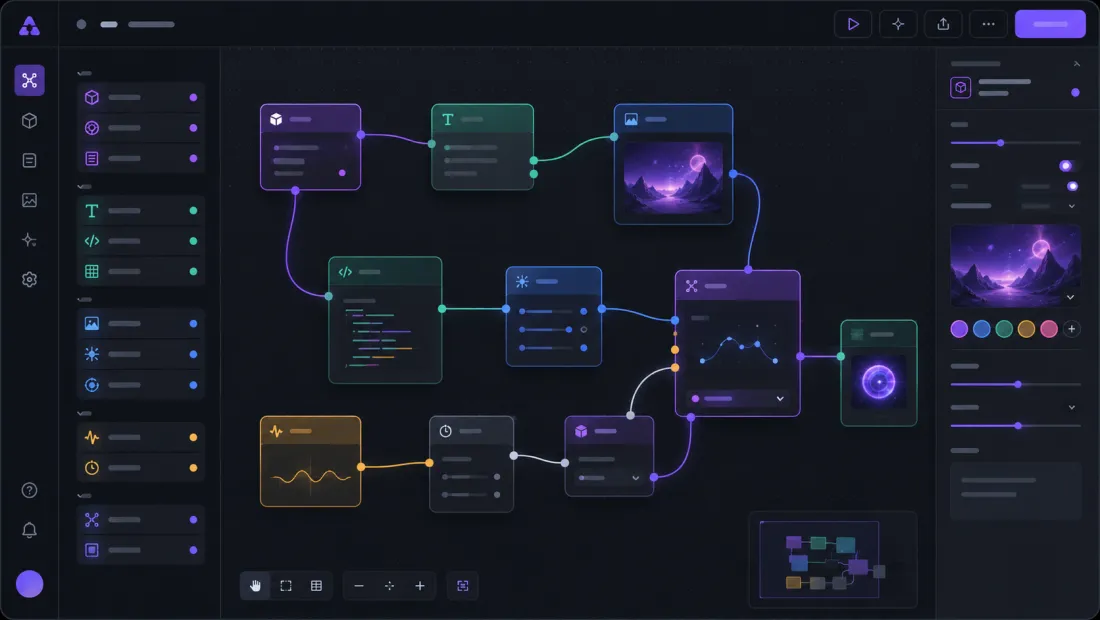
Task: Open the sparkle effects section in left sidebar
Action: pyautogui.click(x=29, y=240)
